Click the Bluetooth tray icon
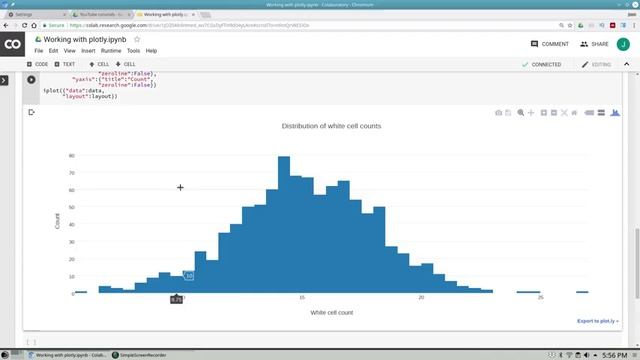 point(561,355)
